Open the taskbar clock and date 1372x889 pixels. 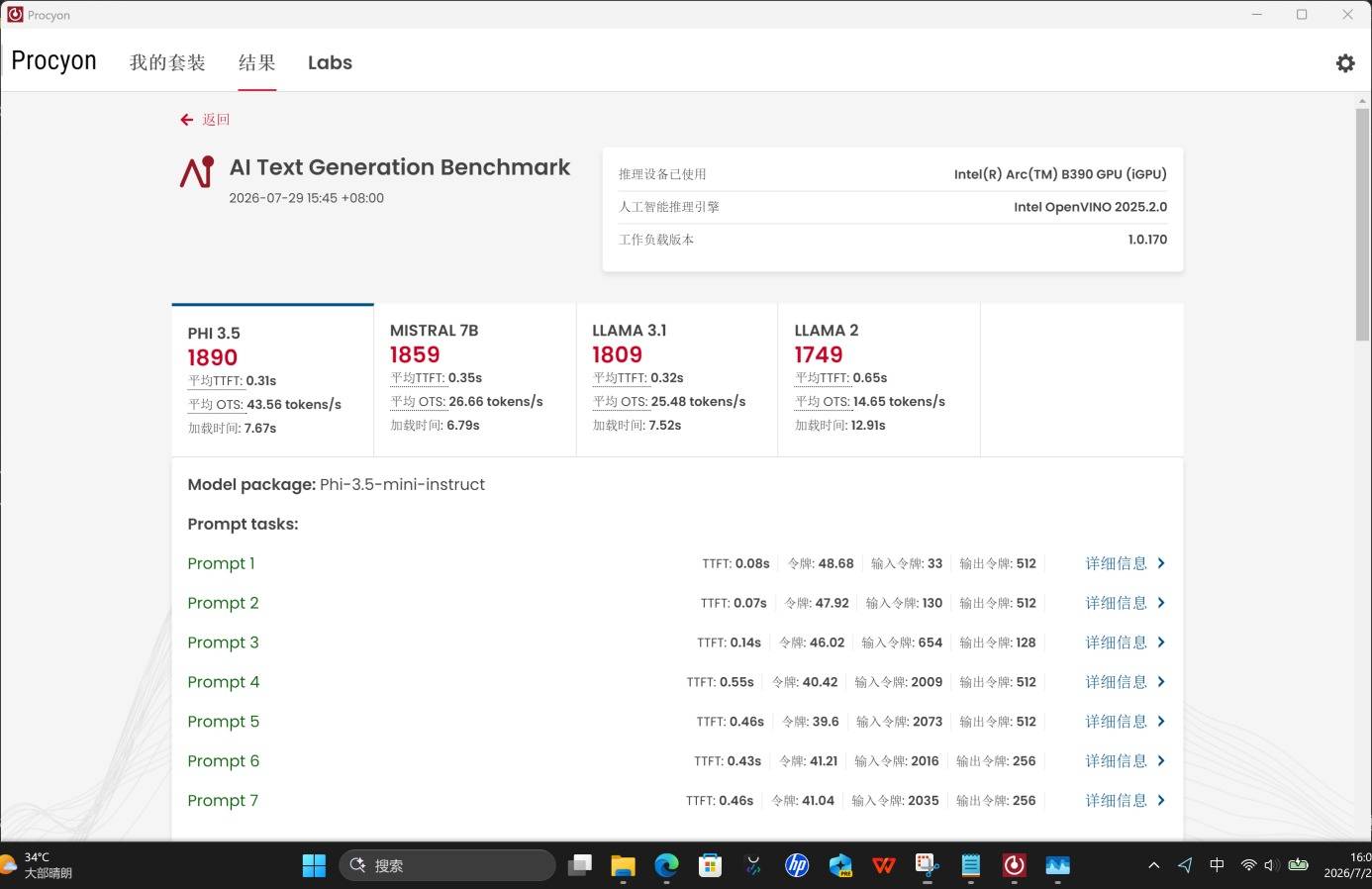click(1348, 865)
